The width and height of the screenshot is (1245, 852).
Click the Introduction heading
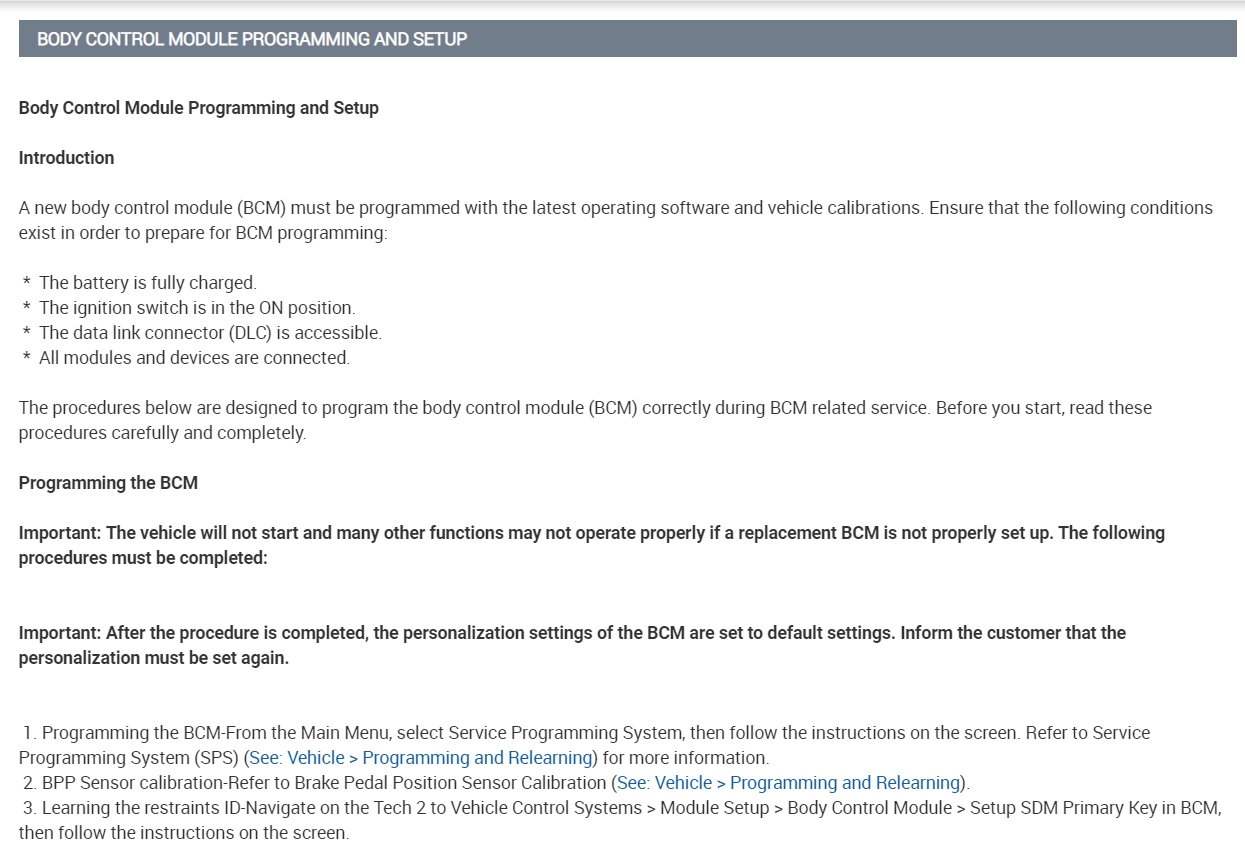(x=66, y=158)
